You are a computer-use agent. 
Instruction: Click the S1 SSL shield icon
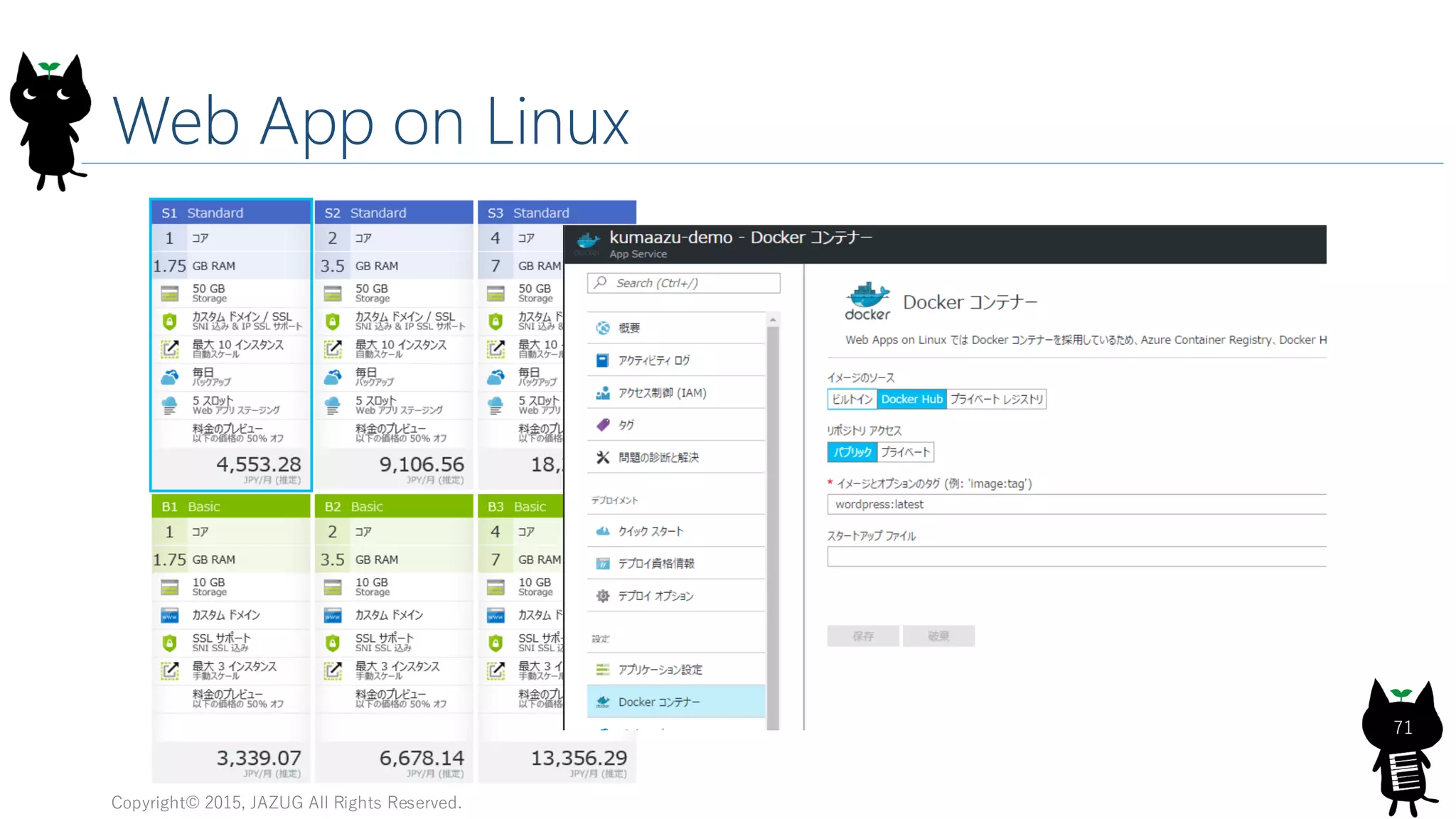[x=169, y=321]
